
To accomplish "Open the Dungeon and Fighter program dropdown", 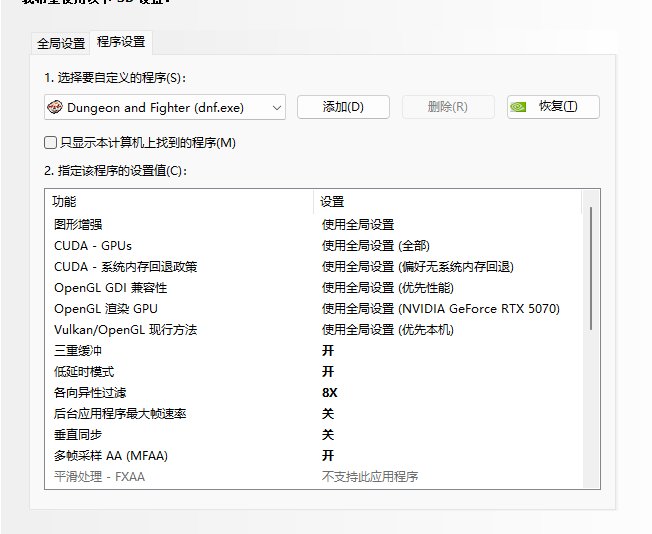I will [x=165, y=107].
